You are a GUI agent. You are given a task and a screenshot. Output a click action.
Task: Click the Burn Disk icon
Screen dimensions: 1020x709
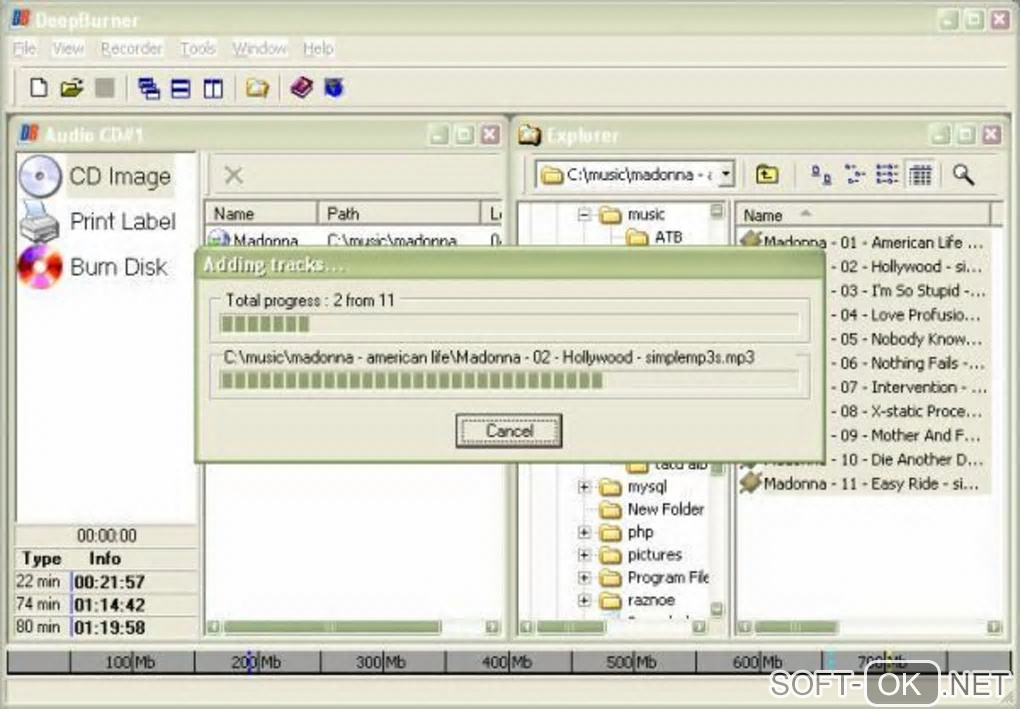pos(40,267)
